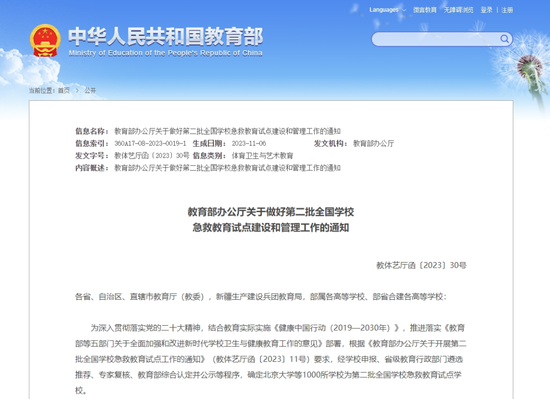Click 教体艺厅函〔2023〕30号 in the info table
The height and width of the screenshot is (399, 550).
pos(152,156)
